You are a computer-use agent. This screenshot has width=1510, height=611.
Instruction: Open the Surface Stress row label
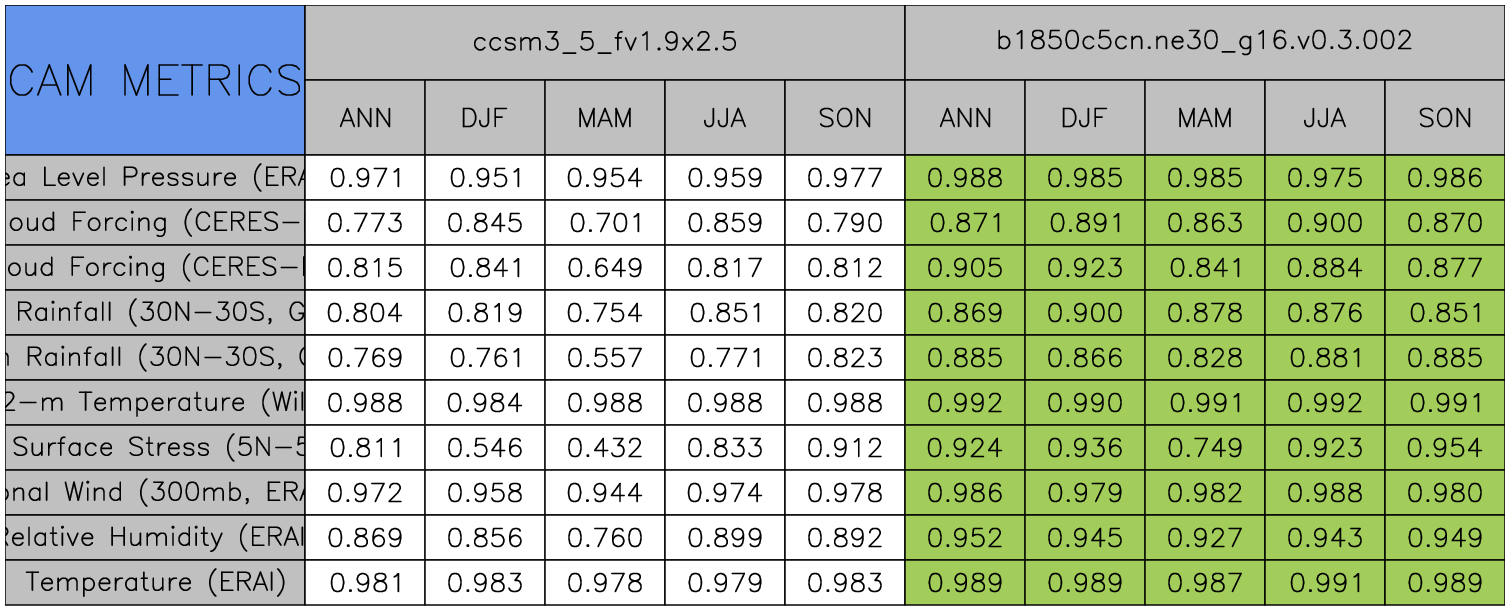tap(155, 447)
